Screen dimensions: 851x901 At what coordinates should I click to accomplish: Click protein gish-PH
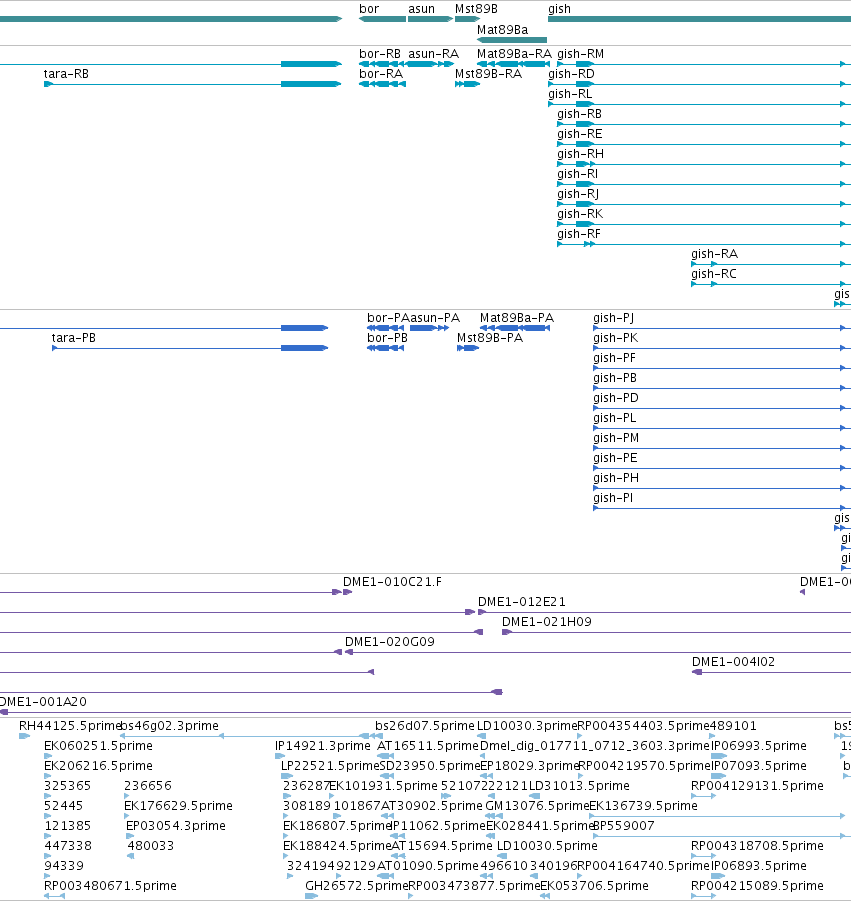(615, 479)
